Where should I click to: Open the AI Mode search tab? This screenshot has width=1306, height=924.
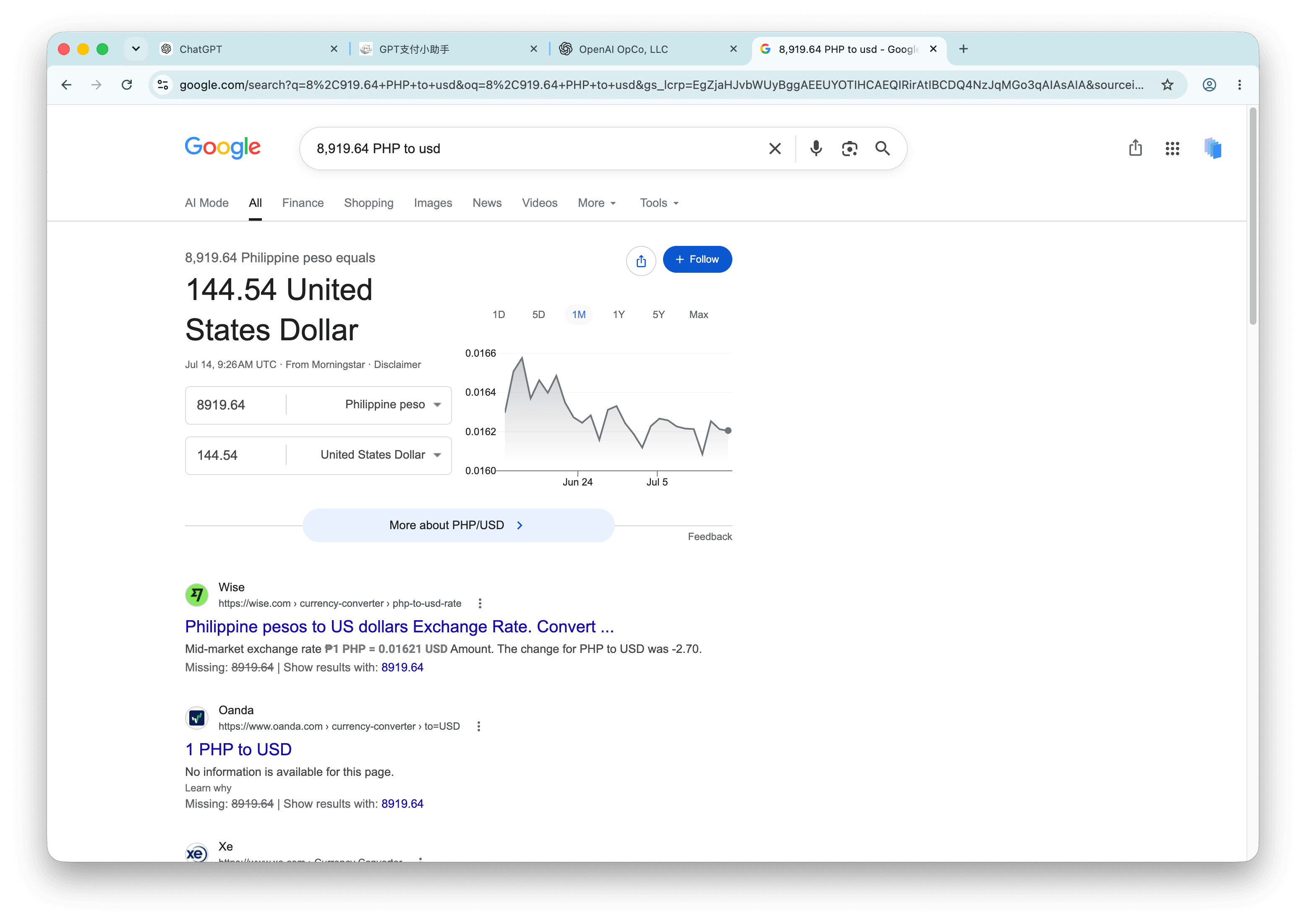(x=206, y=203)
